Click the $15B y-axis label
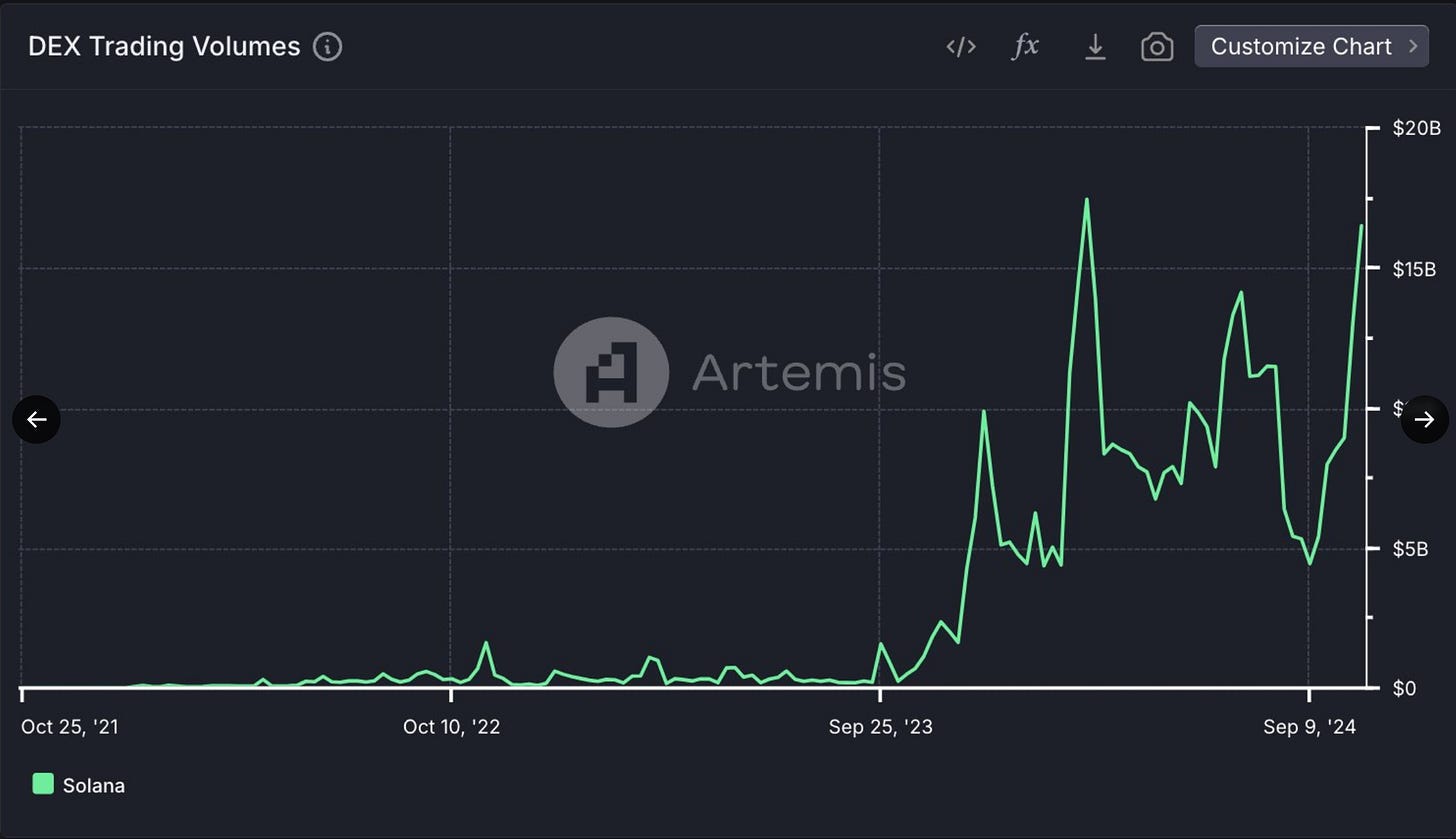The width and height of the screenshot is (1456, 839). [x=1414, y=269]
